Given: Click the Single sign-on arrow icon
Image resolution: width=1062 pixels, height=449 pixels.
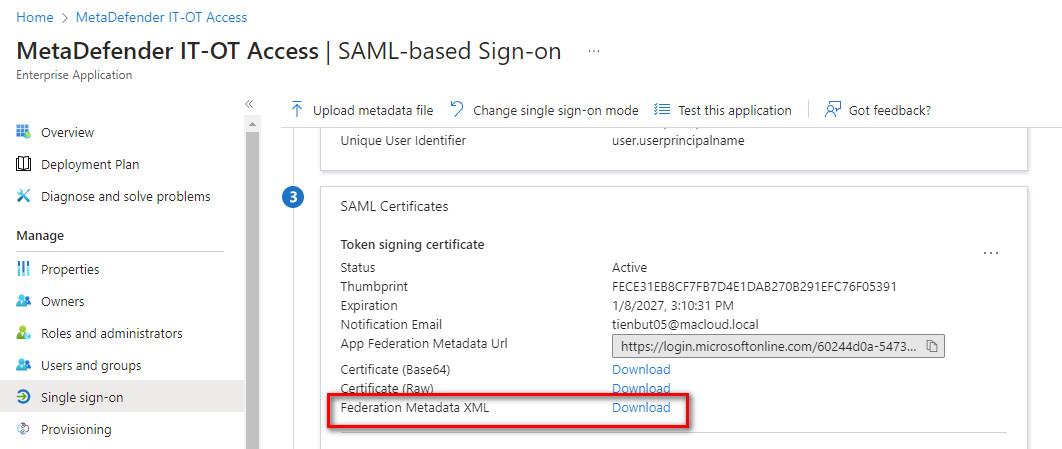Looking at the screenshot, I should 24,398.
